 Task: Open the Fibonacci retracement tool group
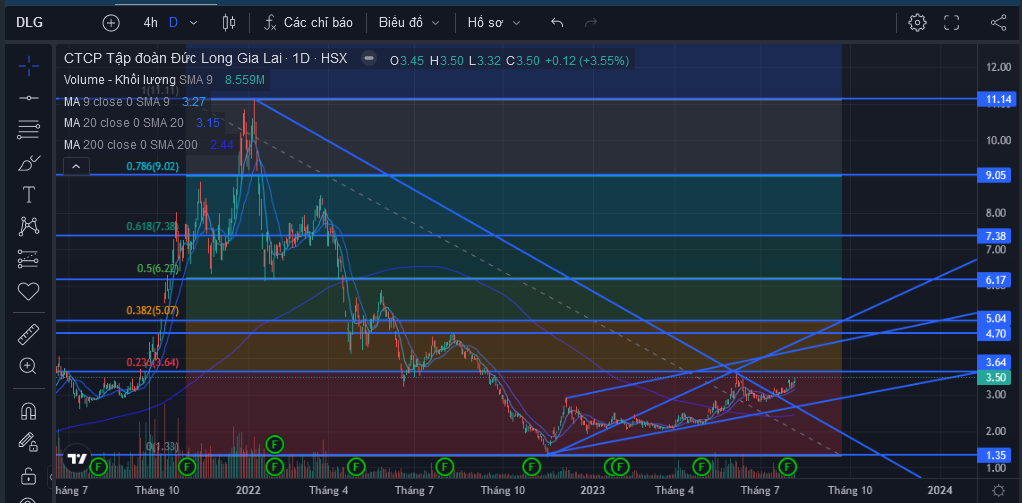[28, 130]
